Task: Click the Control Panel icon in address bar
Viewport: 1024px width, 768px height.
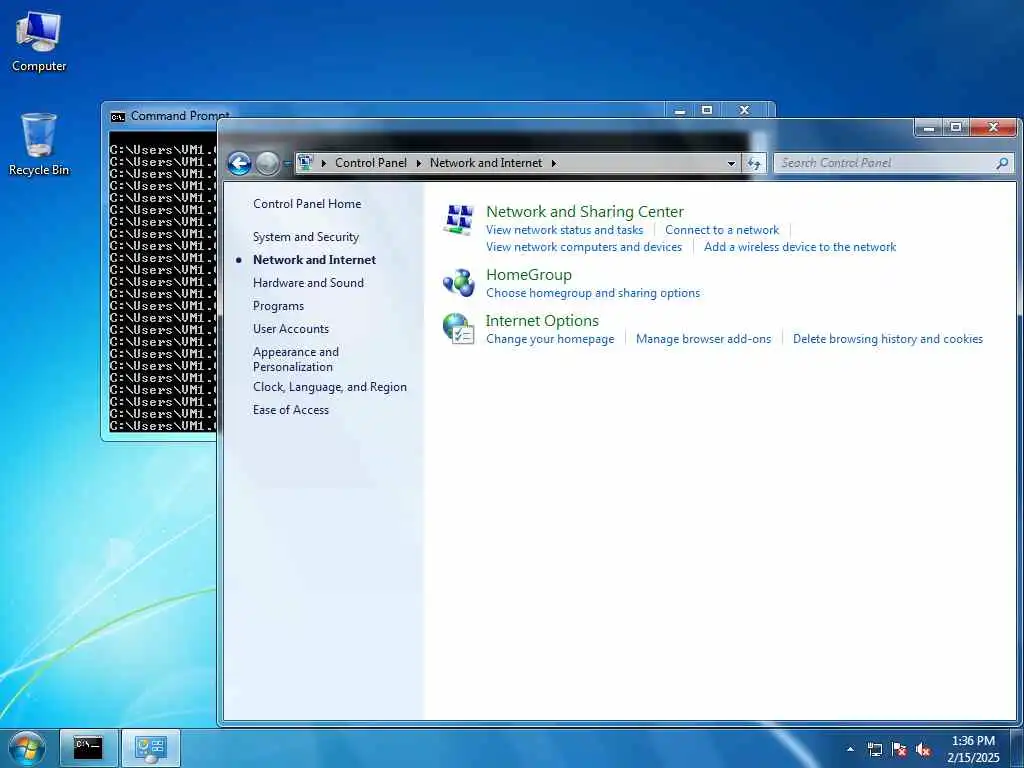Action: coord(306,163)
